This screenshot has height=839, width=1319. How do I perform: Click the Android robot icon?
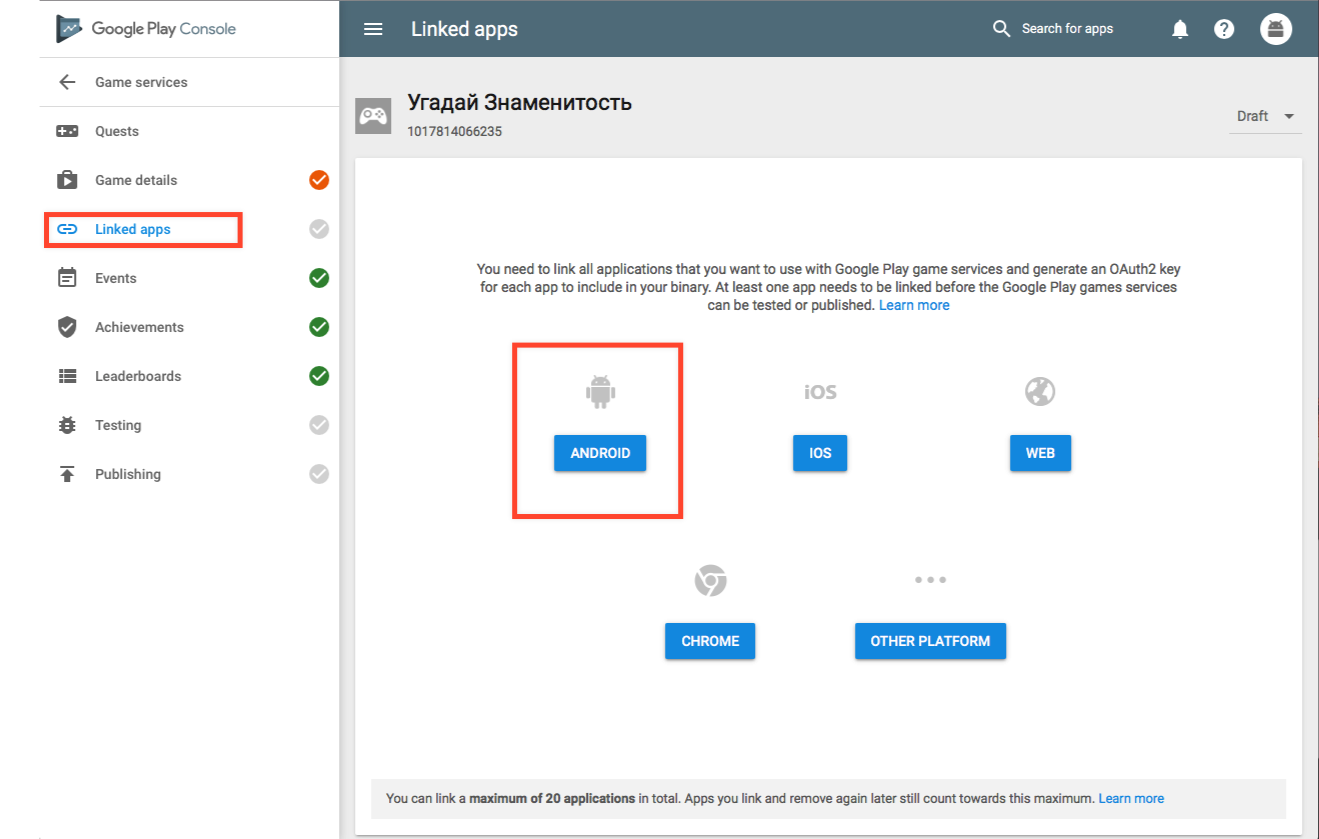[600, 391]
